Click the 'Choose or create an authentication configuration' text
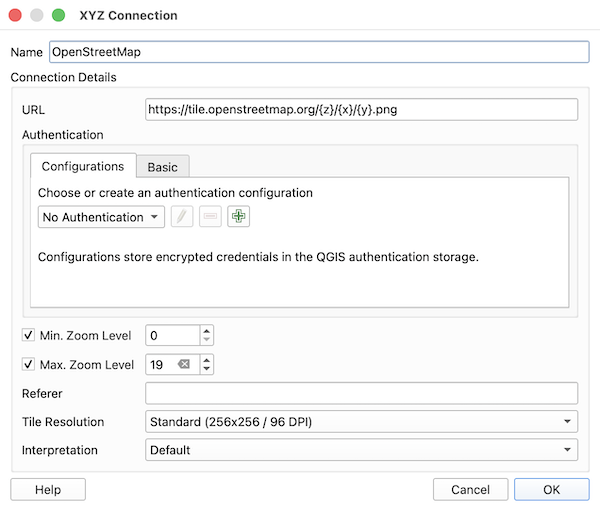This screenshot has height=511, width=600. click(x=175, y=193)
